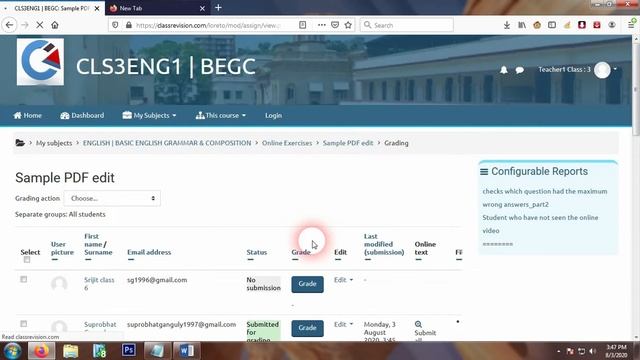Screen dimensions: 640x360
Task: Collapse the Email address column
Action: pos(131,260)
